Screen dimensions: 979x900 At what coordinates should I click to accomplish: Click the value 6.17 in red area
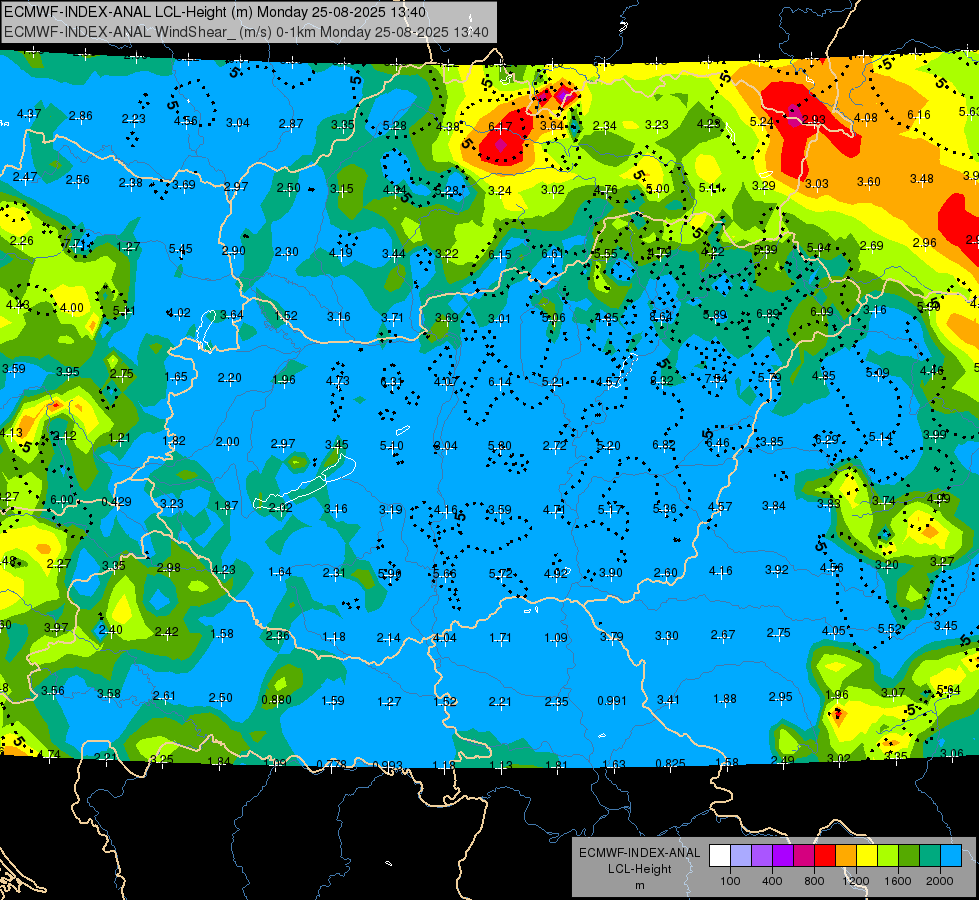pyautogui.click(x=500, y=127)
